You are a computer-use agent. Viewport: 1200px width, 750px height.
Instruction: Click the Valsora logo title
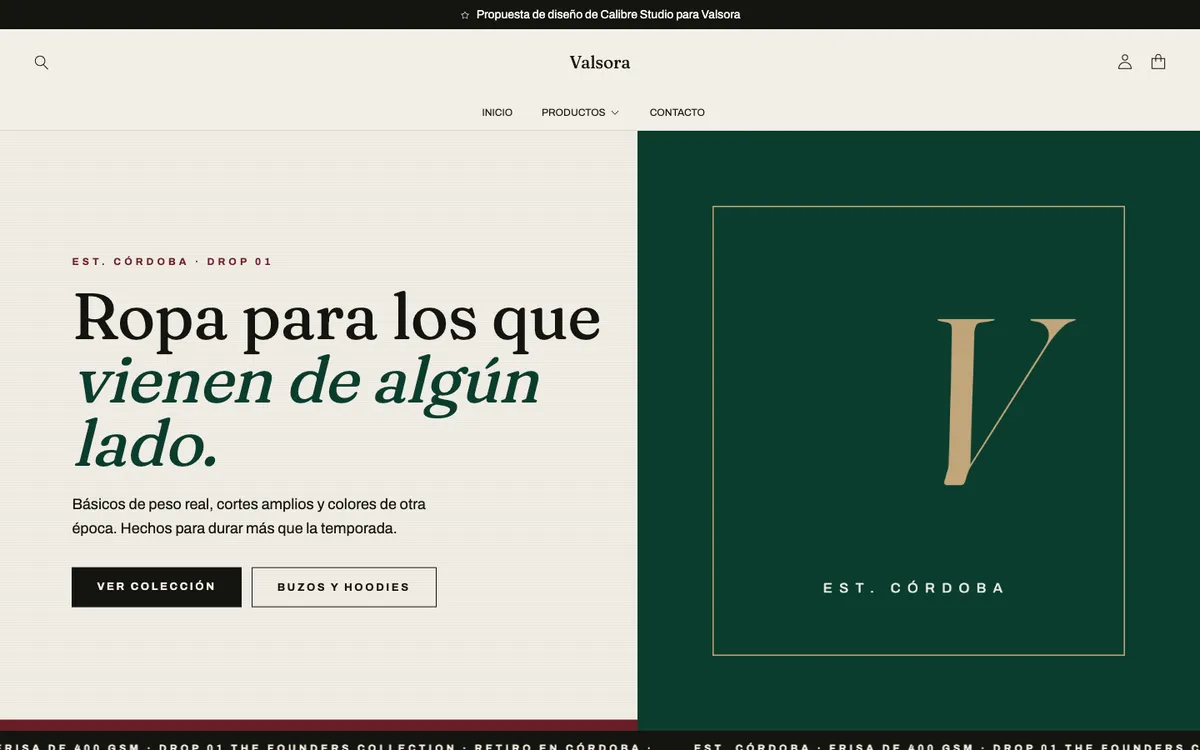coord(600,62)
